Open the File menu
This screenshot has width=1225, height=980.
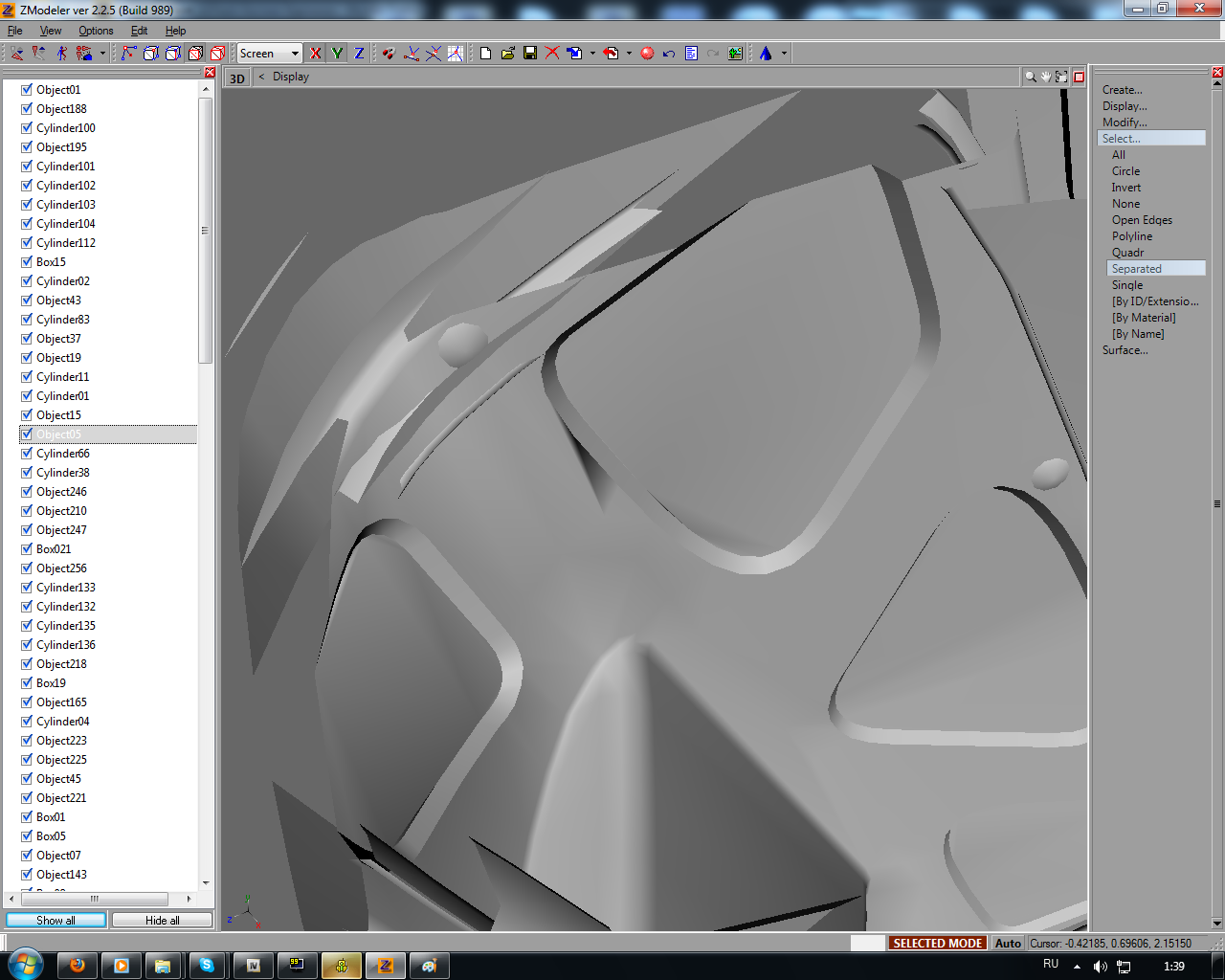click(14, 31)
